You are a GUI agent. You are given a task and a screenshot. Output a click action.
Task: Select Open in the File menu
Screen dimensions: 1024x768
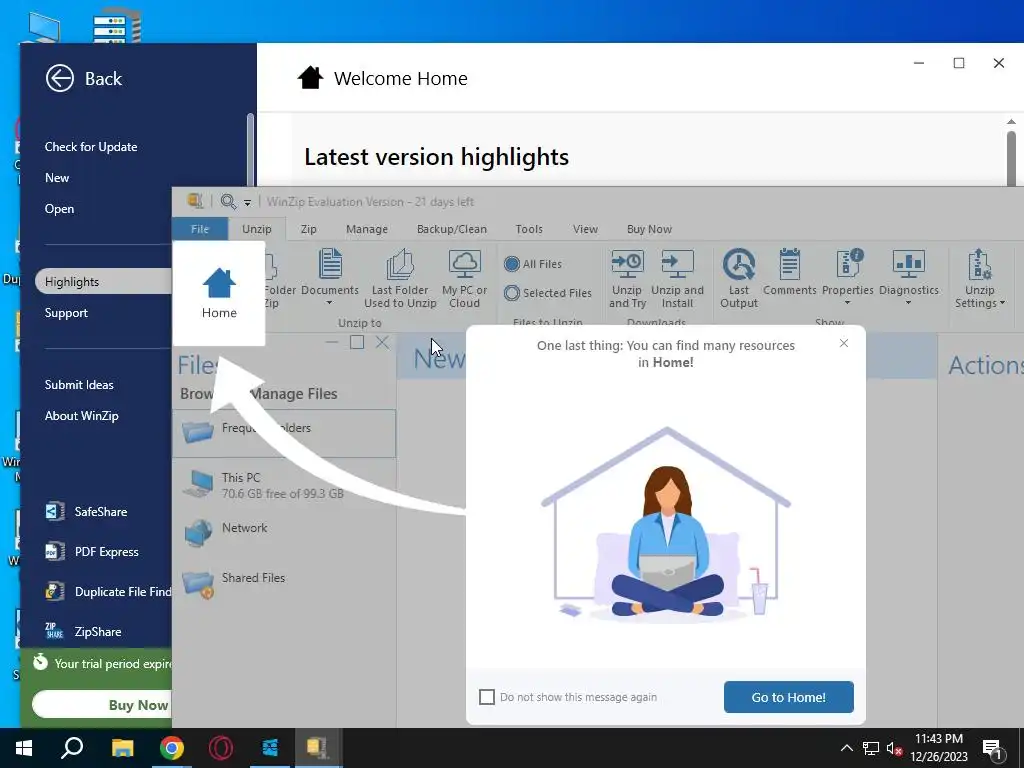pyautogui.click(x=59, y=209)
